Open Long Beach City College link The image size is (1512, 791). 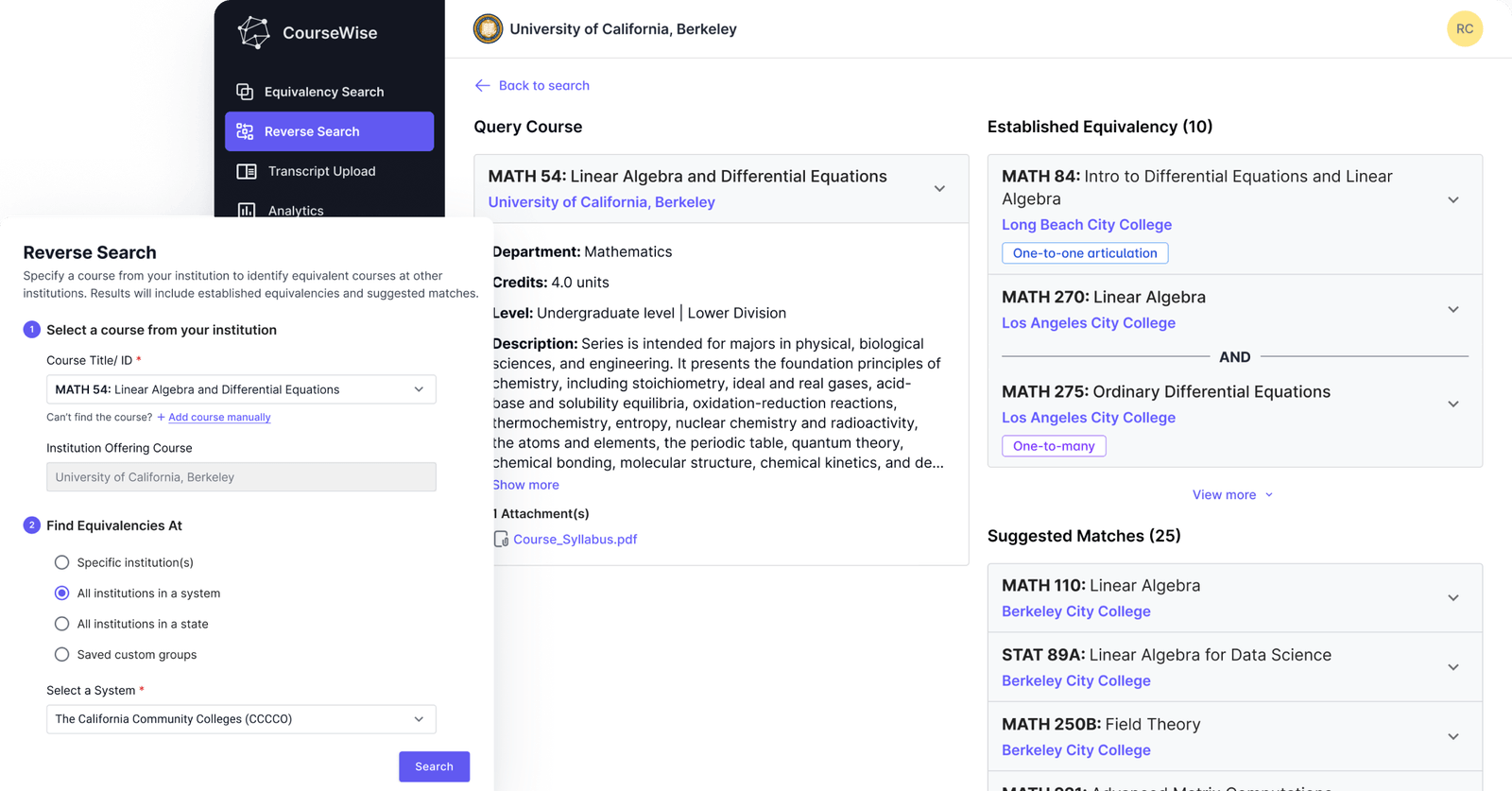(x=1087, y=225)
